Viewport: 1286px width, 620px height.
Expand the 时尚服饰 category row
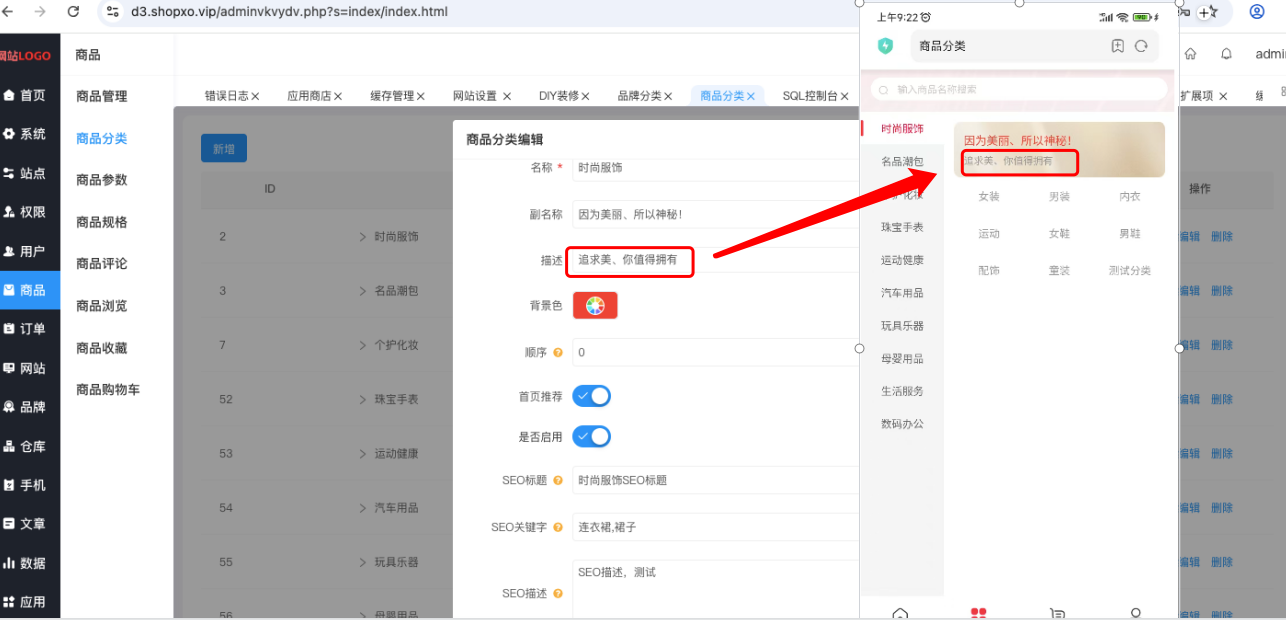pyautogui.click(x=363, y=238)
